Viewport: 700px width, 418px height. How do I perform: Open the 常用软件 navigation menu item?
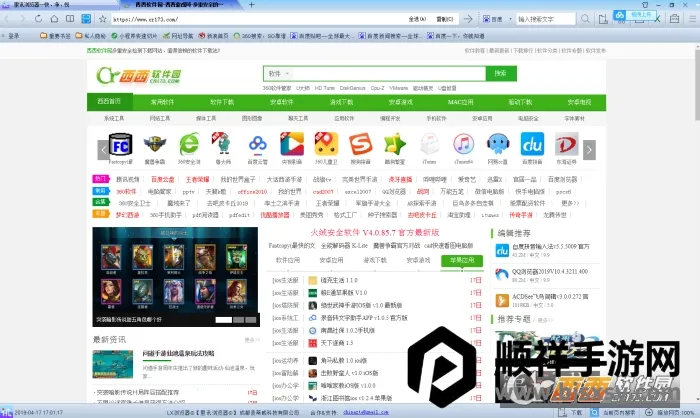point(163,102)
